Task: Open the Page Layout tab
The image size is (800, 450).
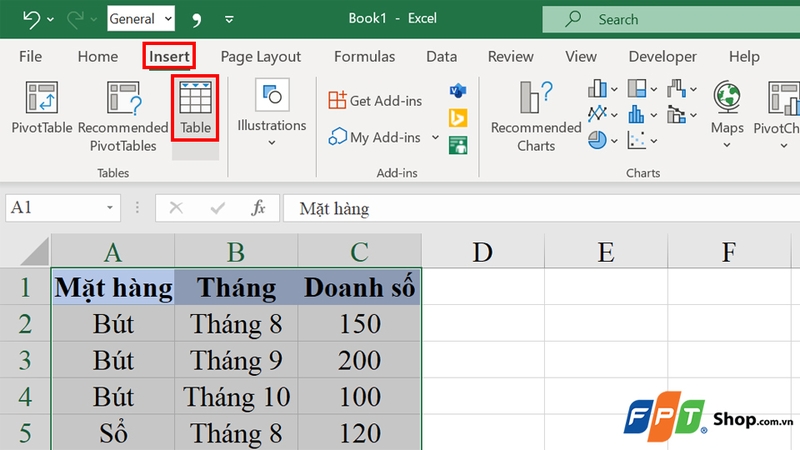Action: (261, 56)
